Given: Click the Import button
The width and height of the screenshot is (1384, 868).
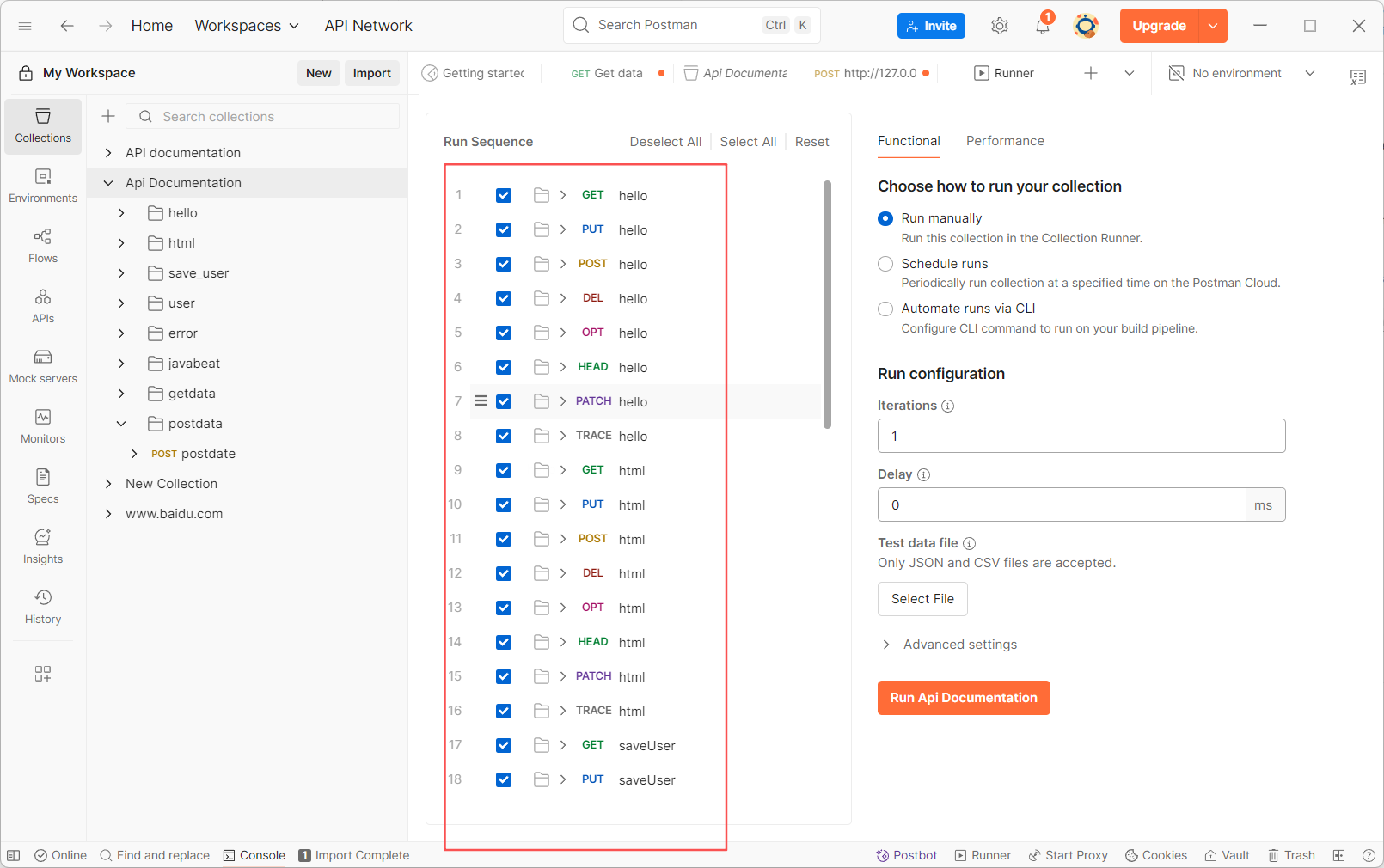Looking at the screenshot, I should (x=372, y=73).
